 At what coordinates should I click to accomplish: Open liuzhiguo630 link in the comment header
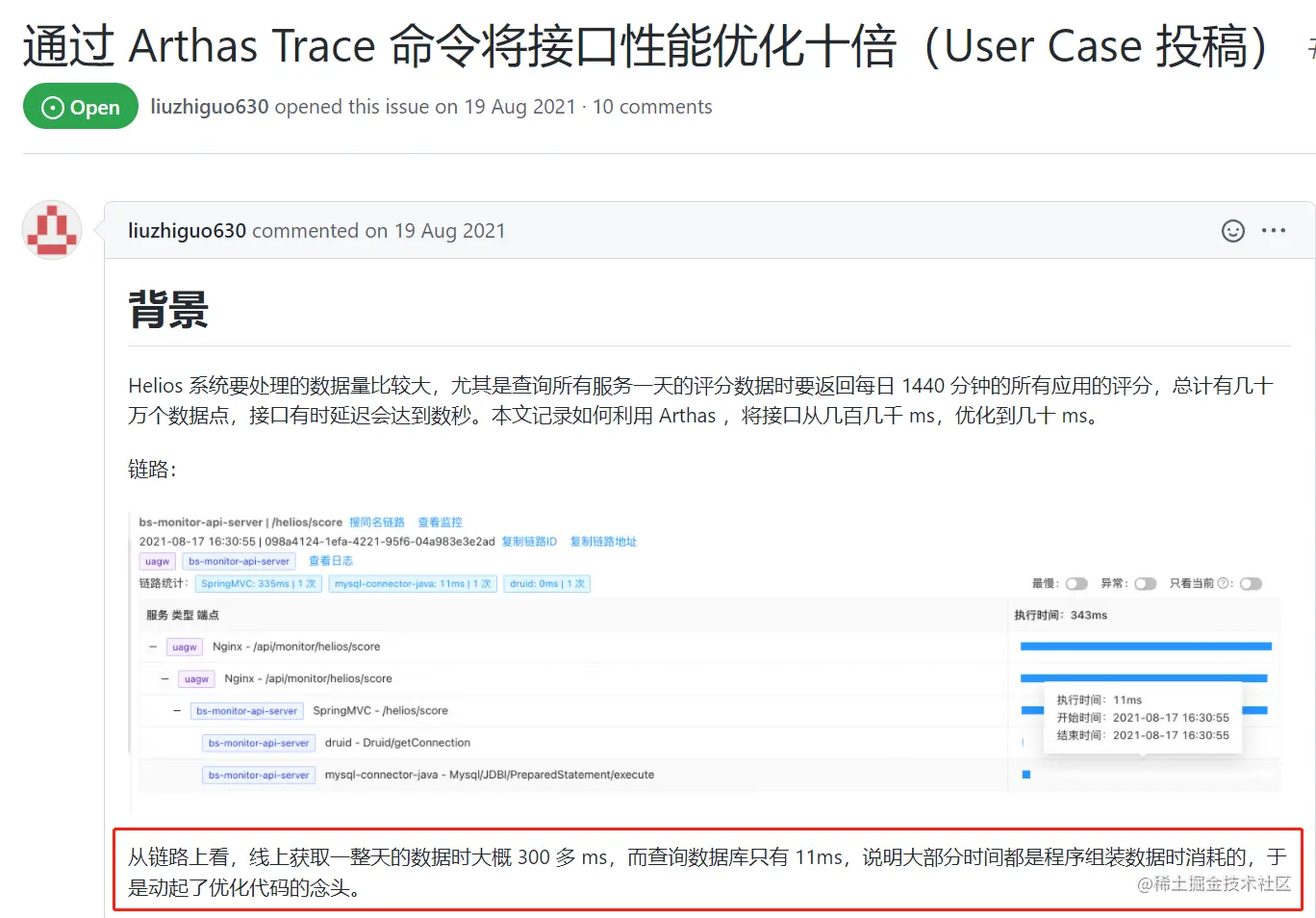(188, 231)
